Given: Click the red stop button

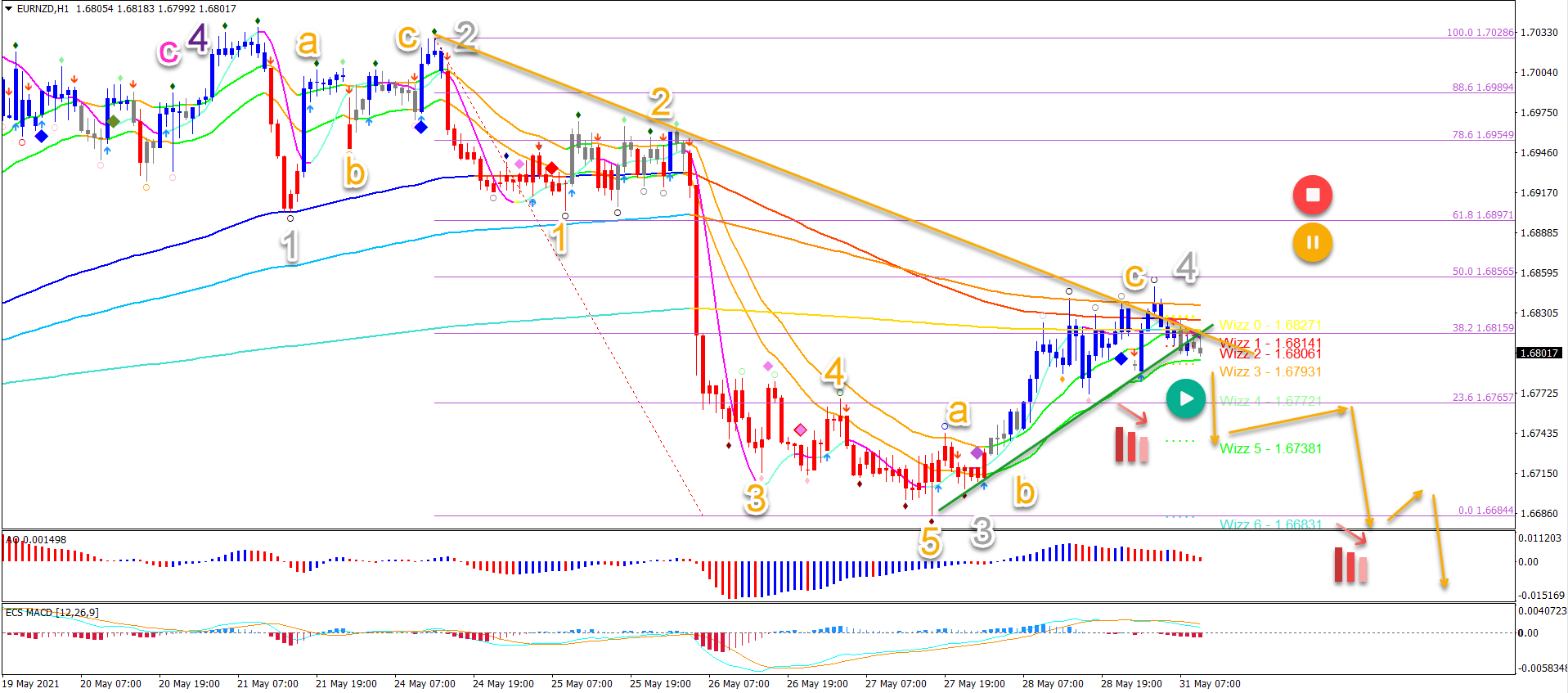Looking at the screenshot, I should 1312,195.
